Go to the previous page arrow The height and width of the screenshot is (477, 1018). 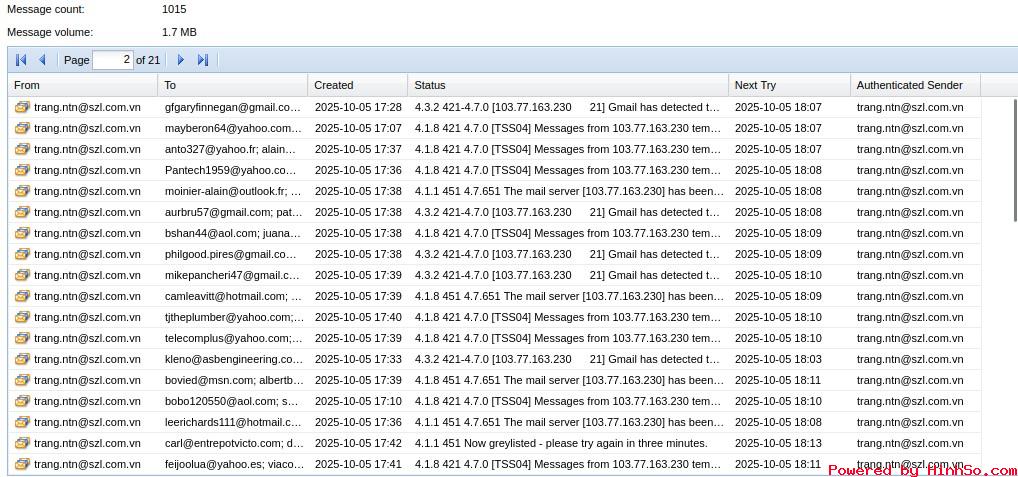tap(42, 60)
